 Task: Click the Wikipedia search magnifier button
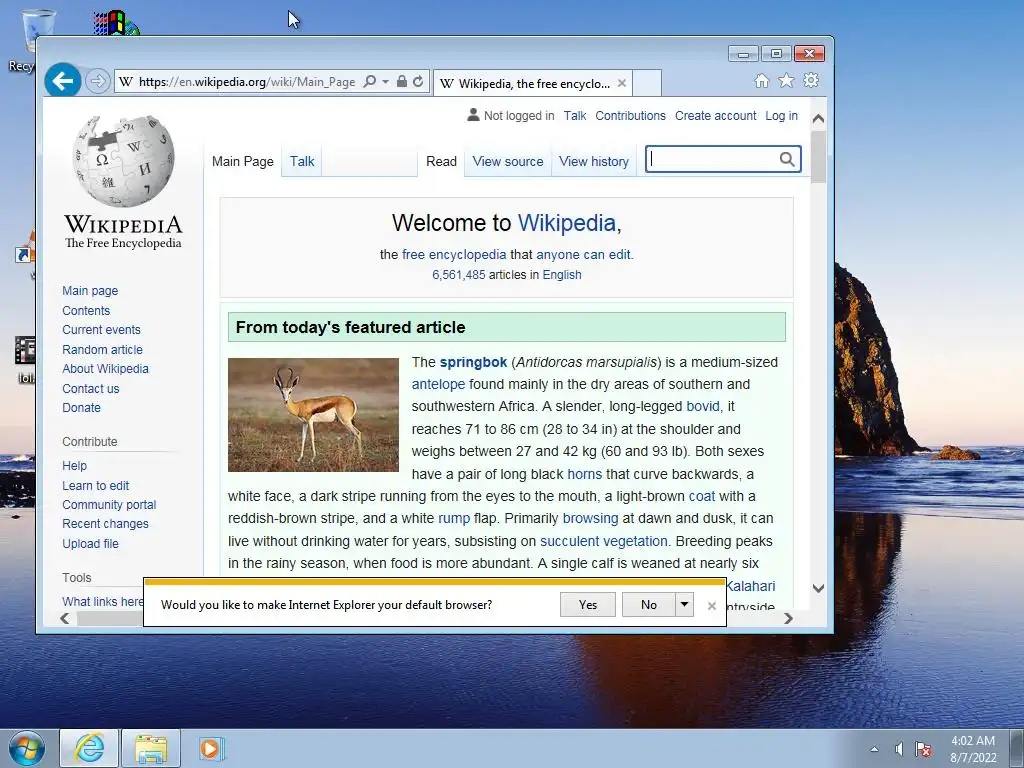(787, 159)
